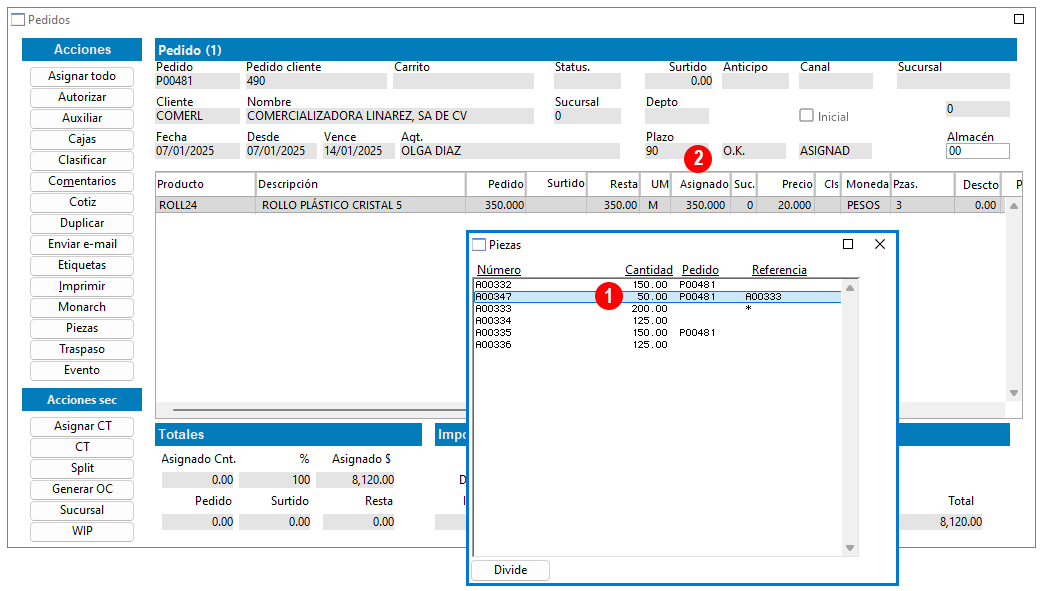
Task: Select the Clasificar action
Action: coord(82,160)
